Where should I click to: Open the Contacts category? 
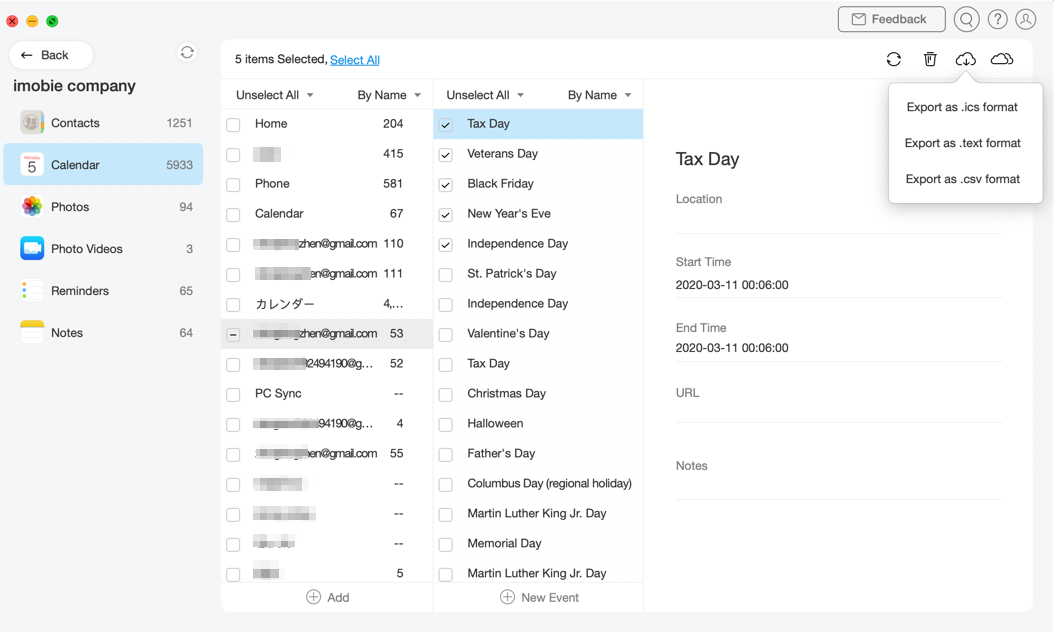[104, 123]
